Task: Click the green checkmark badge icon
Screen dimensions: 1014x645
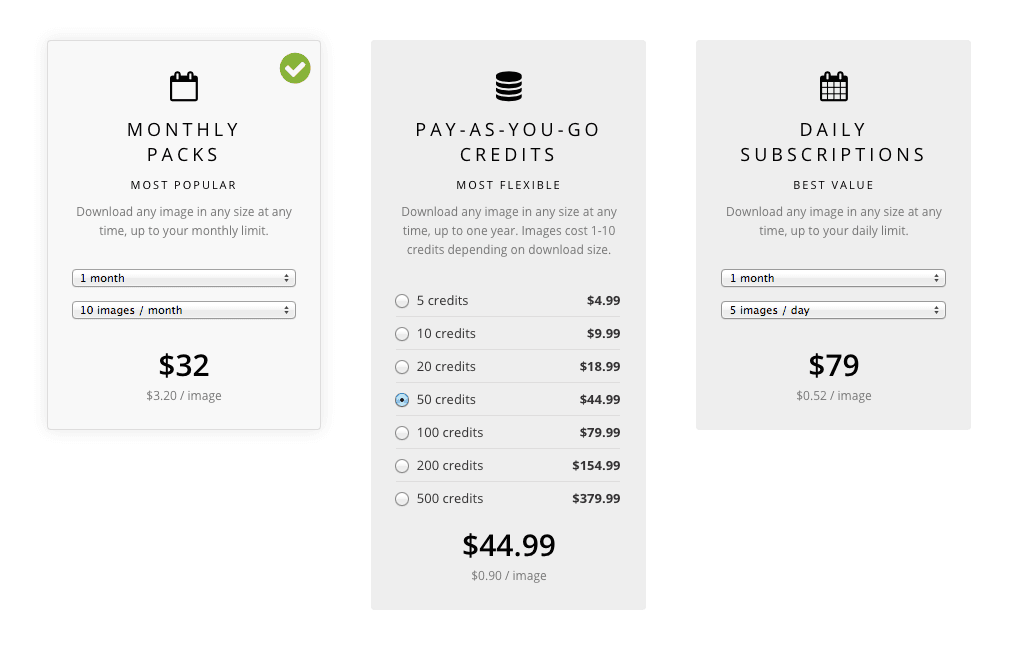Action: coord(295,68)
